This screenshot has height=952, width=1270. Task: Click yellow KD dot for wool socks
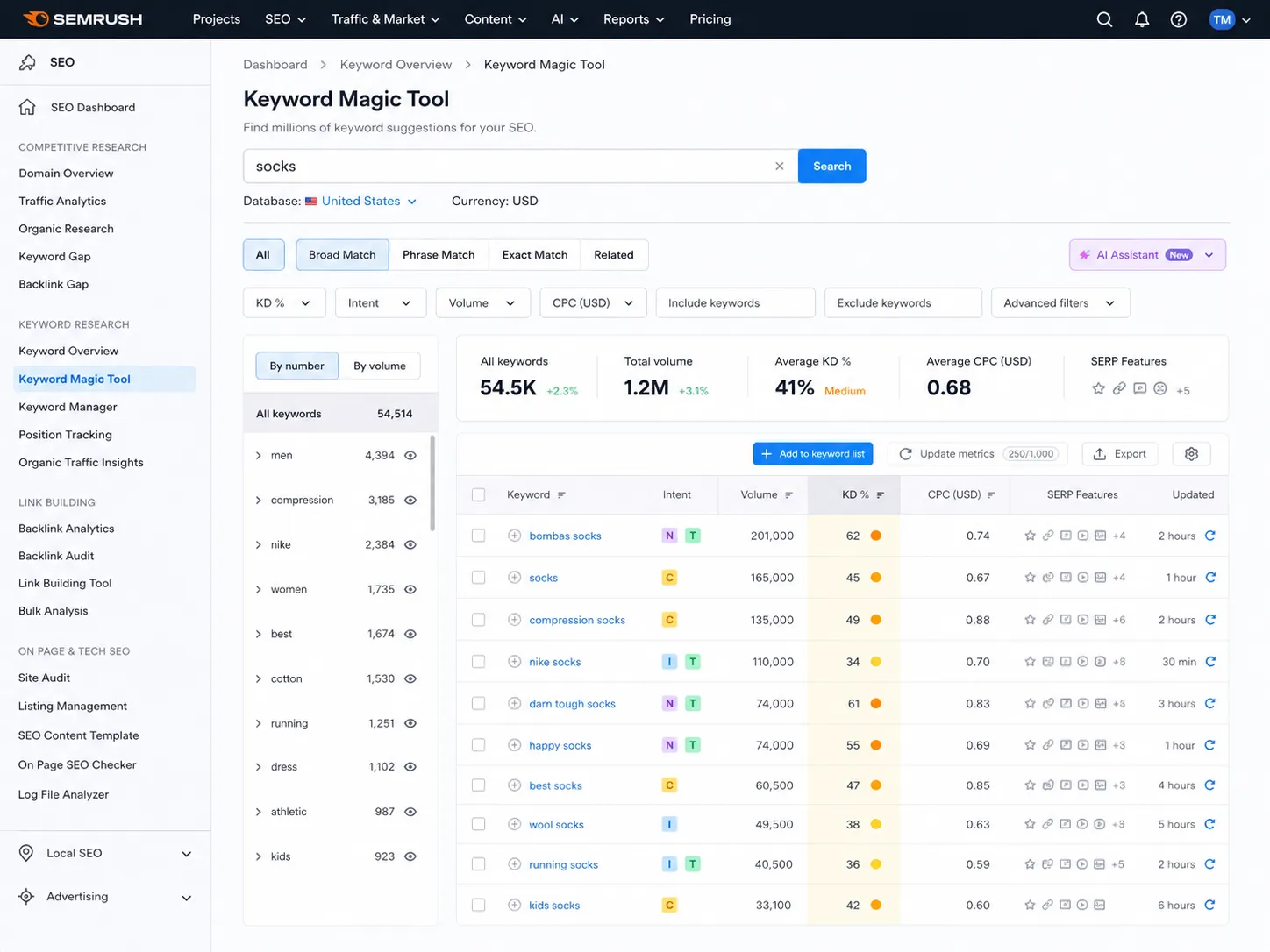[875, 824]
